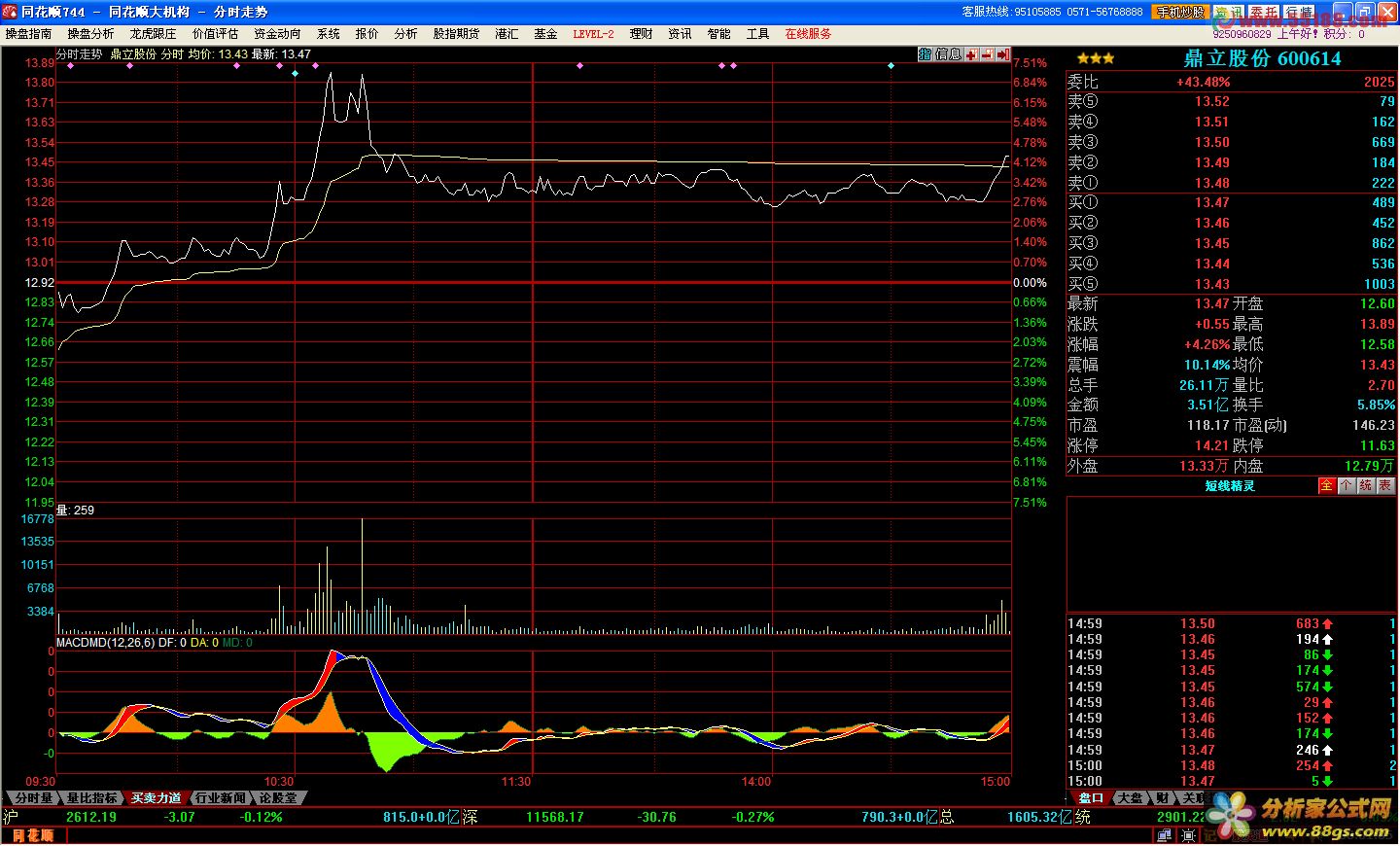Click the 深 index value 11568.17
Viewport: 1400px width, 846px height.
555,817
